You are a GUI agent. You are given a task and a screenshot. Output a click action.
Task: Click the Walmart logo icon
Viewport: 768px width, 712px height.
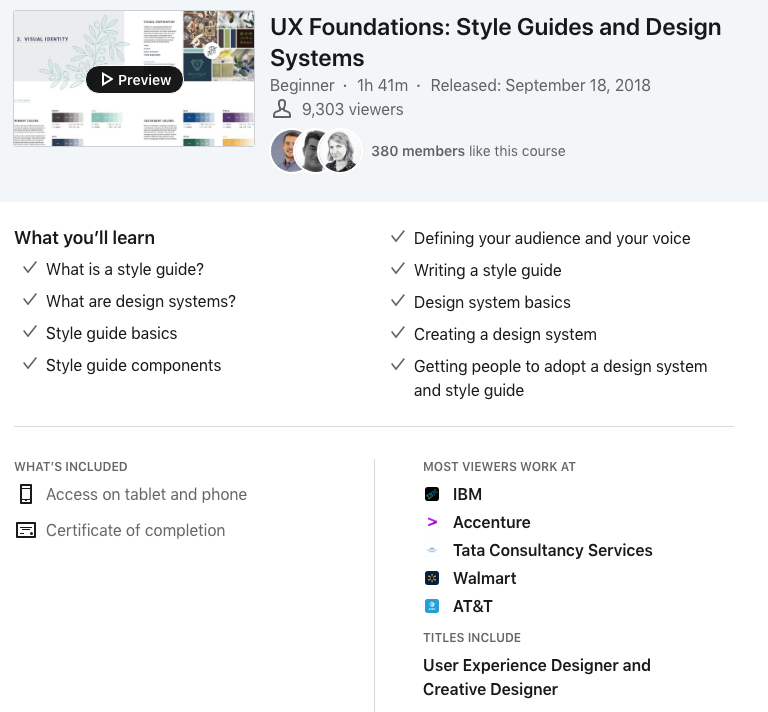point(432,578)
